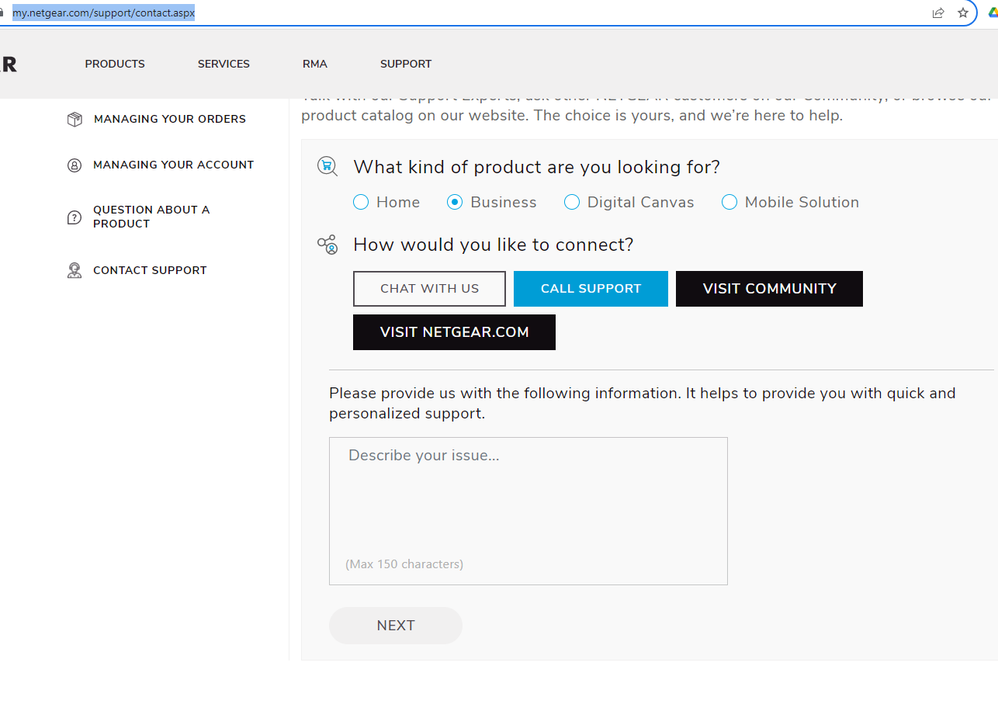Click the cart search icon by product question

coord(327,166)
